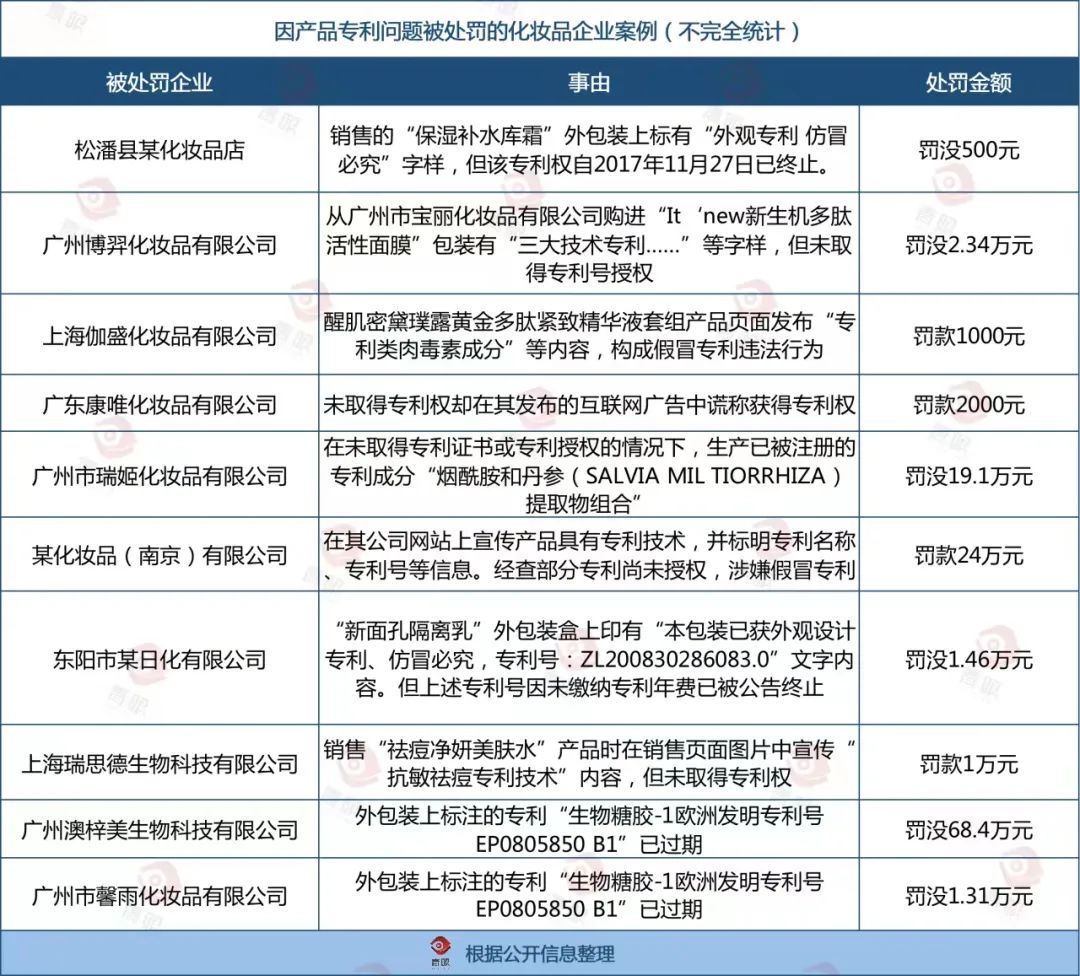The width and height of the screenshot is (1080, 976).
Task: Click the footer text 根据公开信息整理
Action: click(539, 954)
